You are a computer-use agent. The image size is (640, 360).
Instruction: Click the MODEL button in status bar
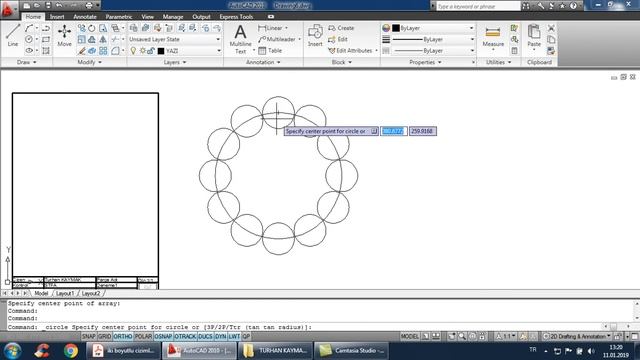pos(409,337)
